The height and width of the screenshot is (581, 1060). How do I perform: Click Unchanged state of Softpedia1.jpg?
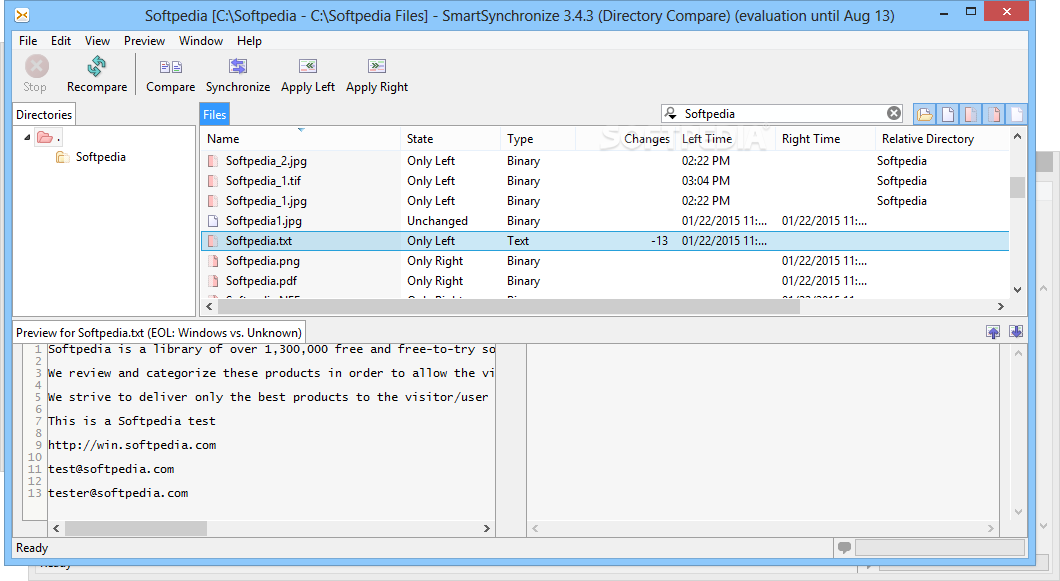click(x=437, y=220)
